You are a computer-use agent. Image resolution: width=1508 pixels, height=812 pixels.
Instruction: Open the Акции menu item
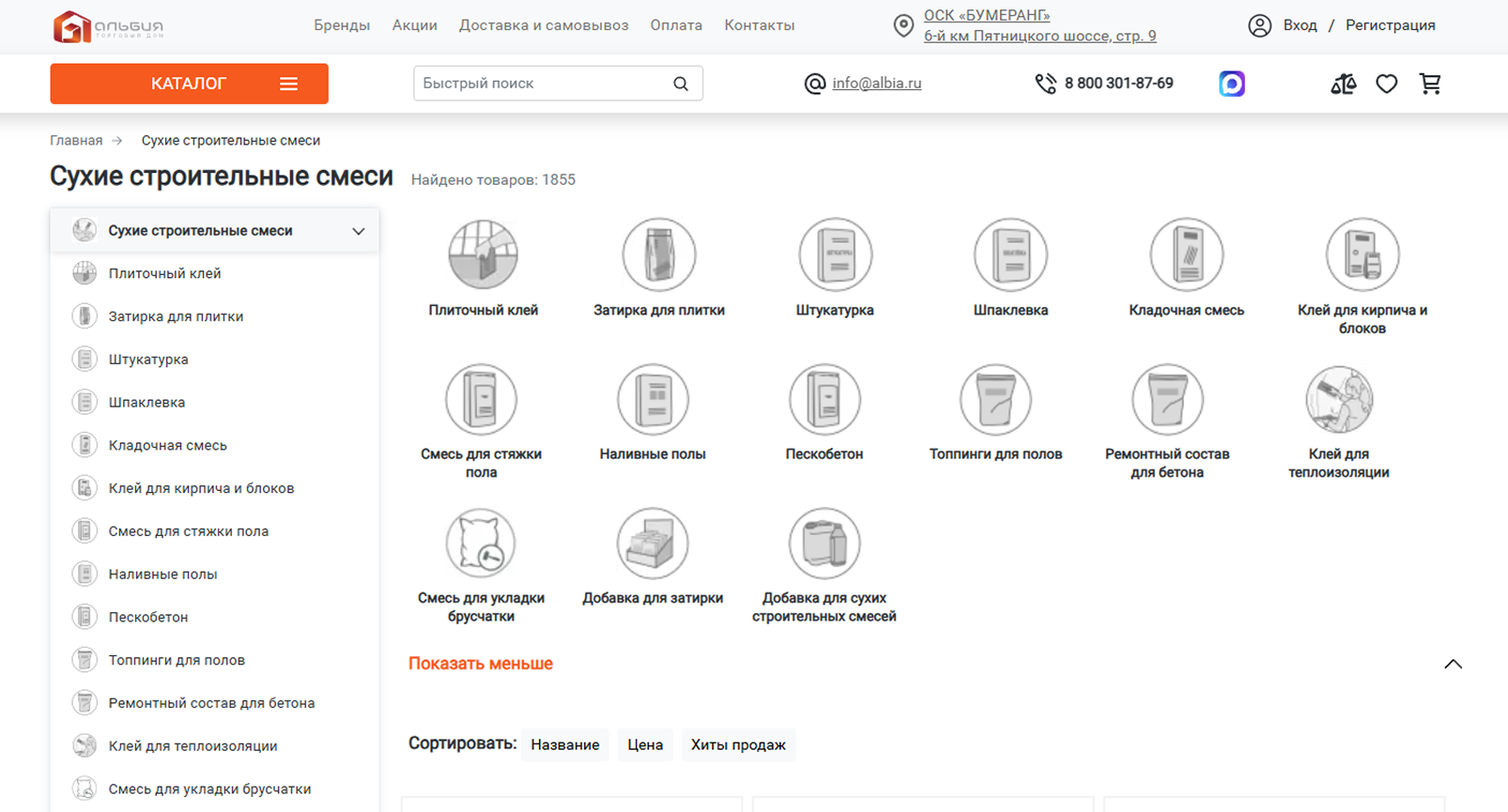tap(415, 25)
